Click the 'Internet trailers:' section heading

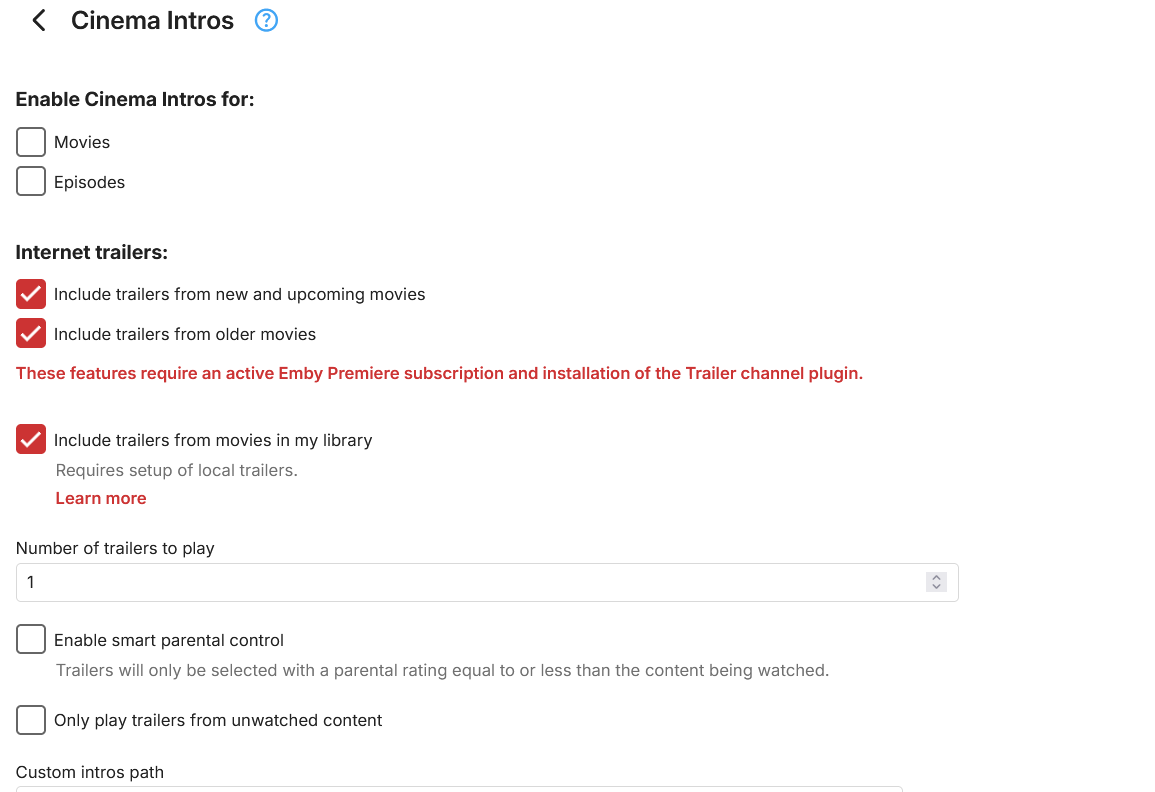[92, 252]
